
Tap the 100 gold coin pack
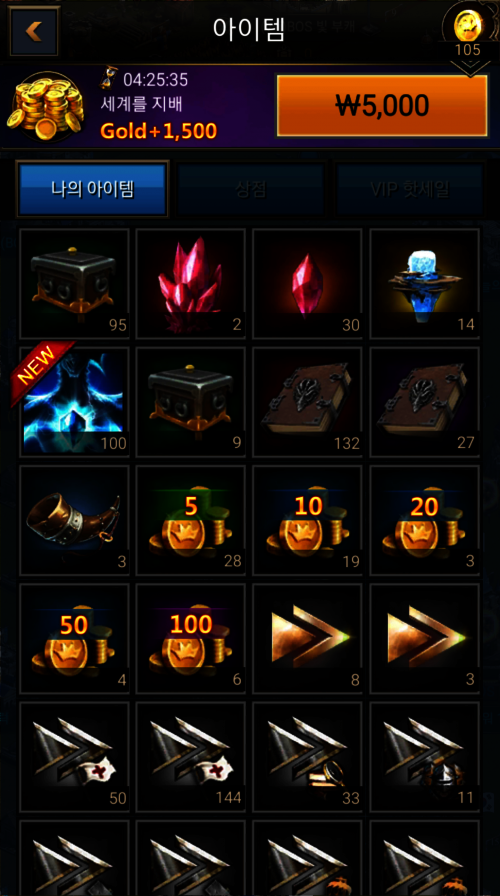click(191, 638)
